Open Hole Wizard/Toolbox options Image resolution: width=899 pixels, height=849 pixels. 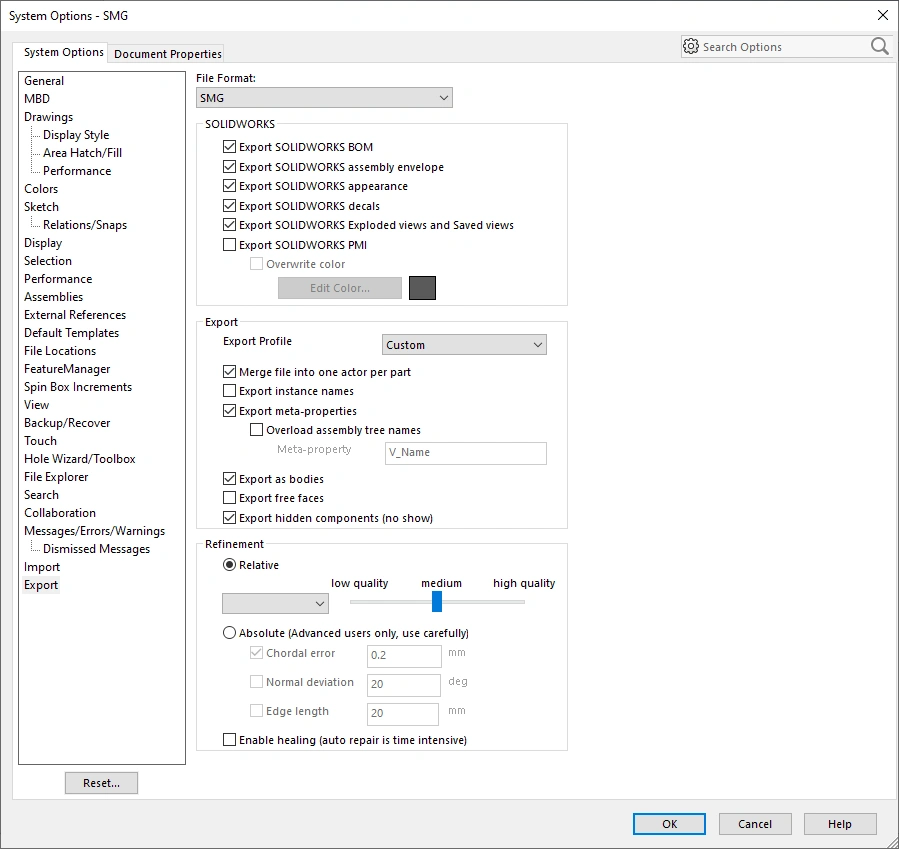coord(80,459)
